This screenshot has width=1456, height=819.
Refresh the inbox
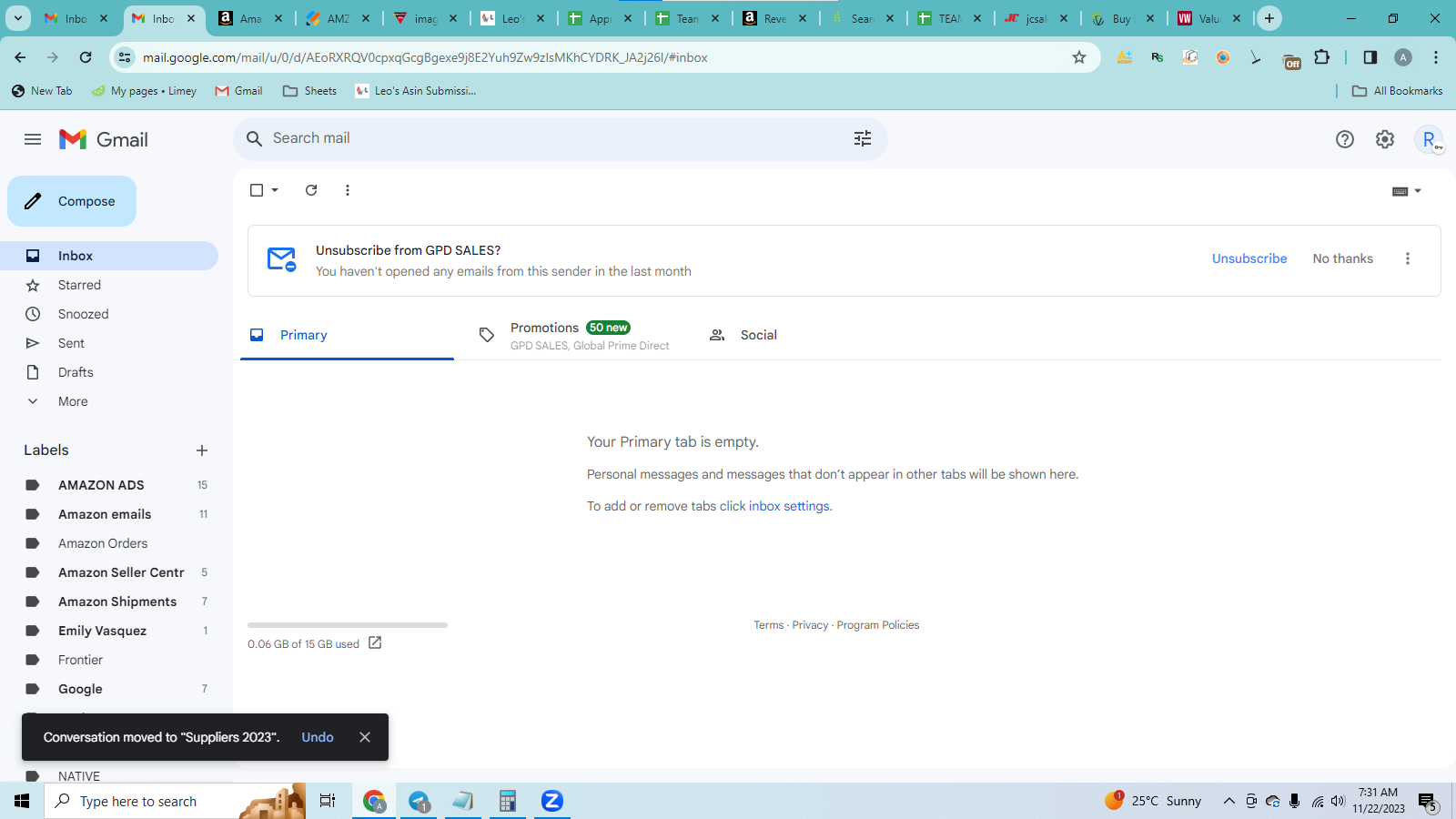(x=311, y=190)
